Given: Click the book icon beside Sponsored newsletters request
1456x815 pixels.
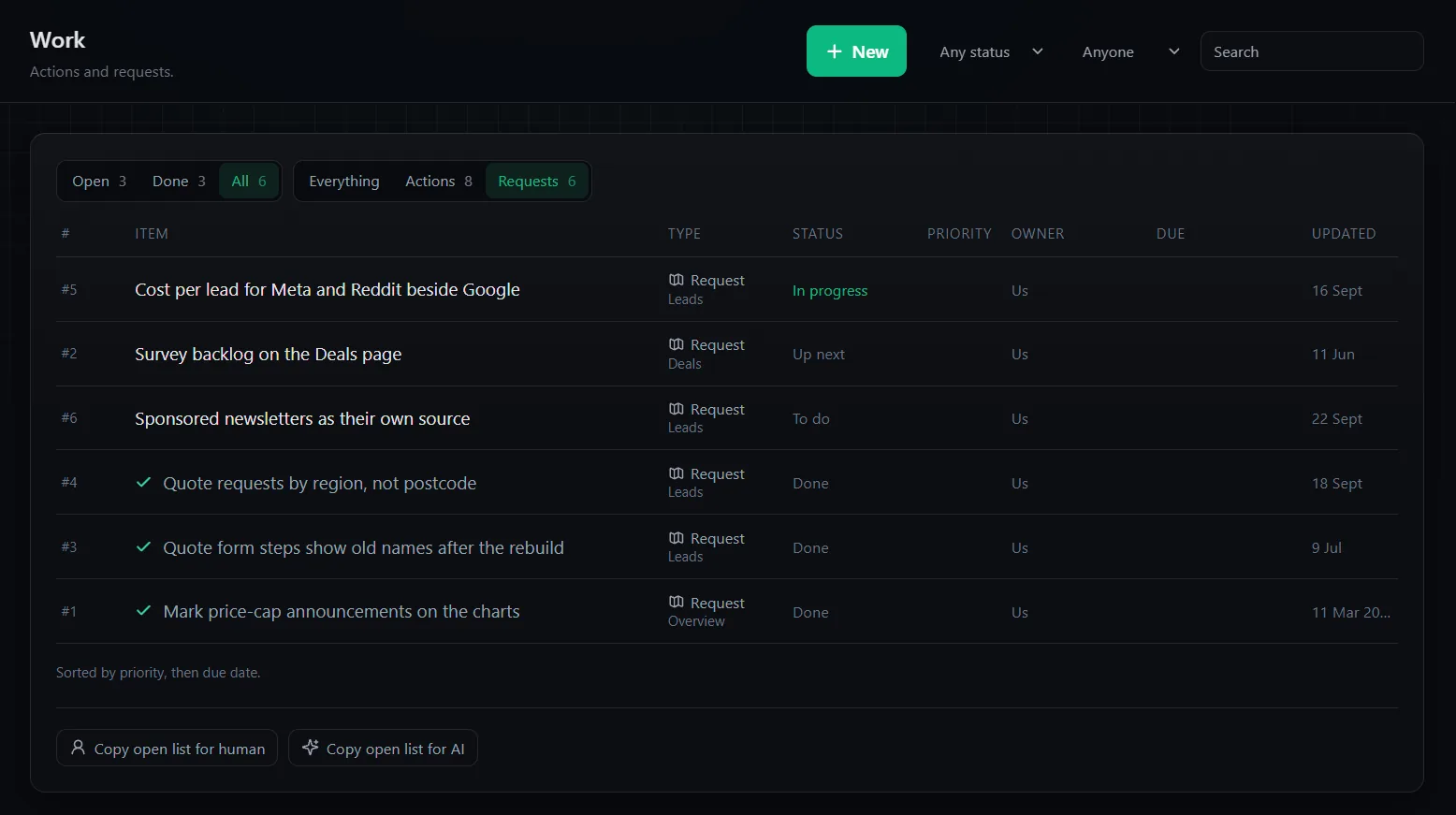Looking at the screenshot, I should click(x=677, y=409).
